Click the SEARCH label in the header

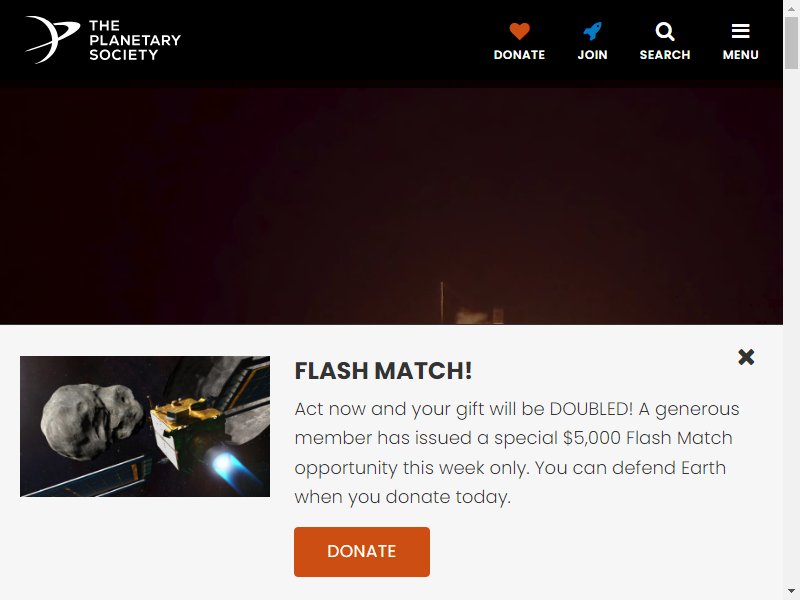point(665,55)
